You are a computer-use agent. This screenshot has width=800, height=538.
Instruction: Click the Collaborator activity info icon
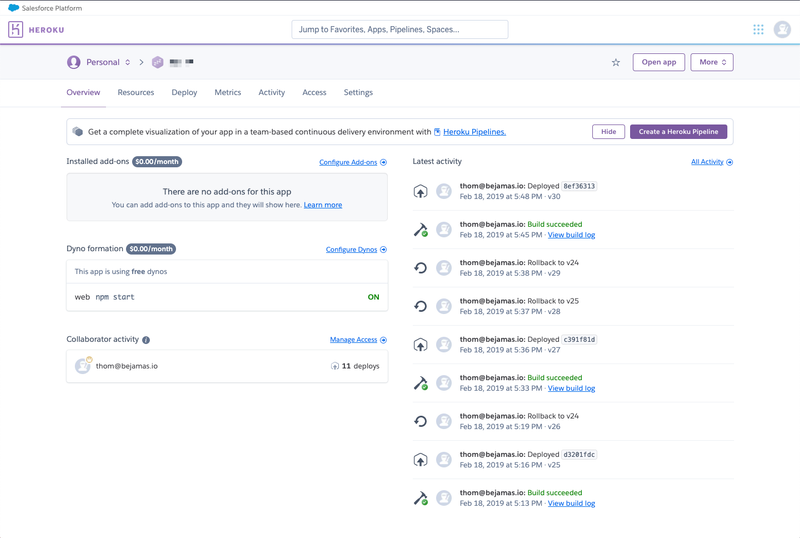click(146, 340)
